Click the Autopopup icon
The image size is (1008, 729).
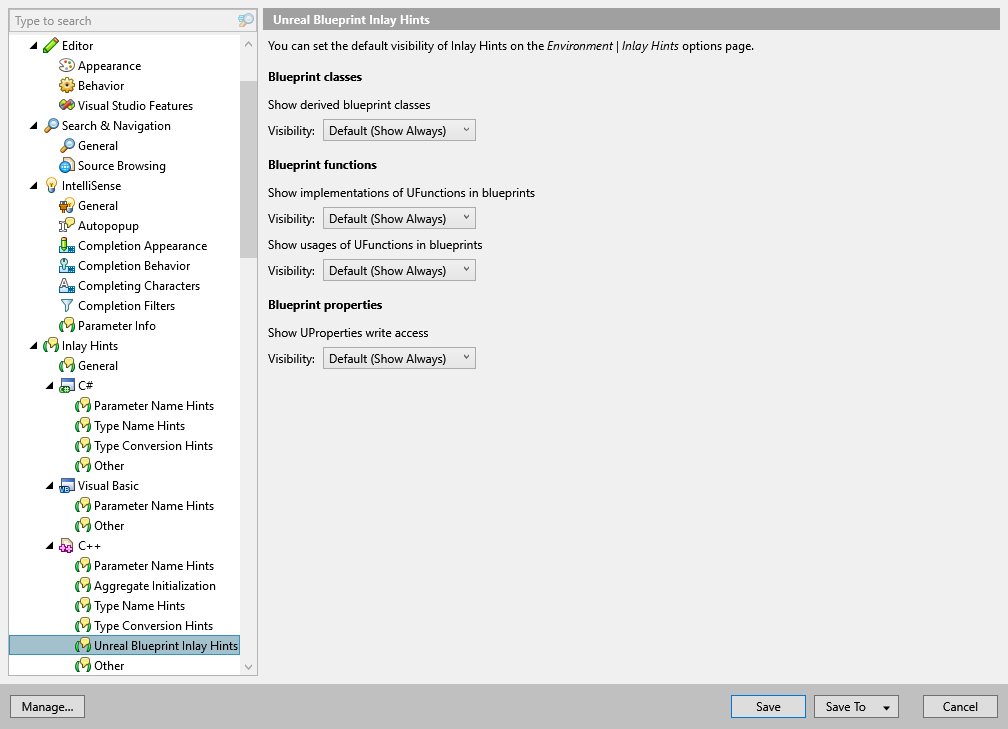66,226
